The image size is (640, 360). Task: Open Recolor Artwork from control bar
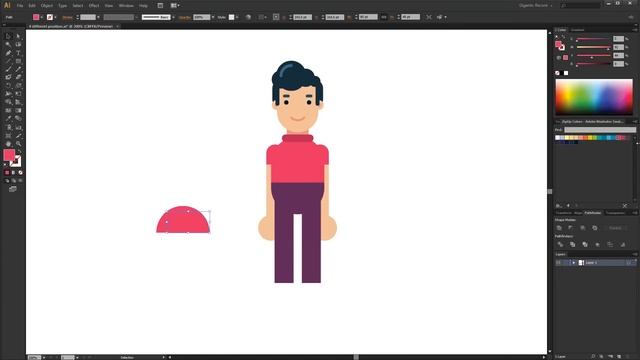pos(248,17)
